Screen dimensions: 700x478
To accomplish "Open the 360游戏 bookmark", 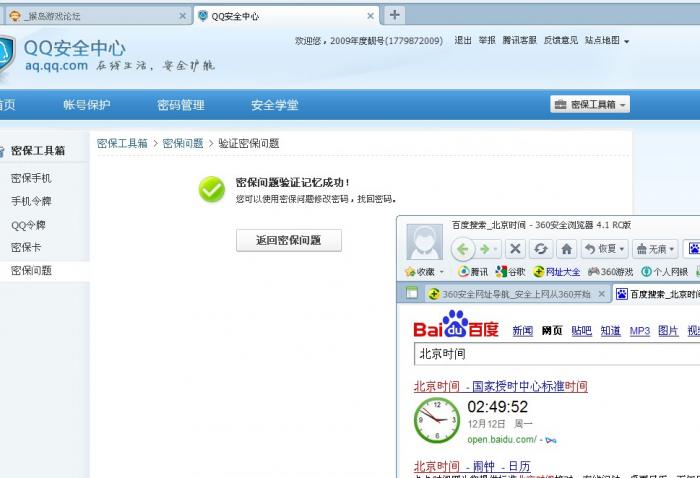I will coord(611,271).
